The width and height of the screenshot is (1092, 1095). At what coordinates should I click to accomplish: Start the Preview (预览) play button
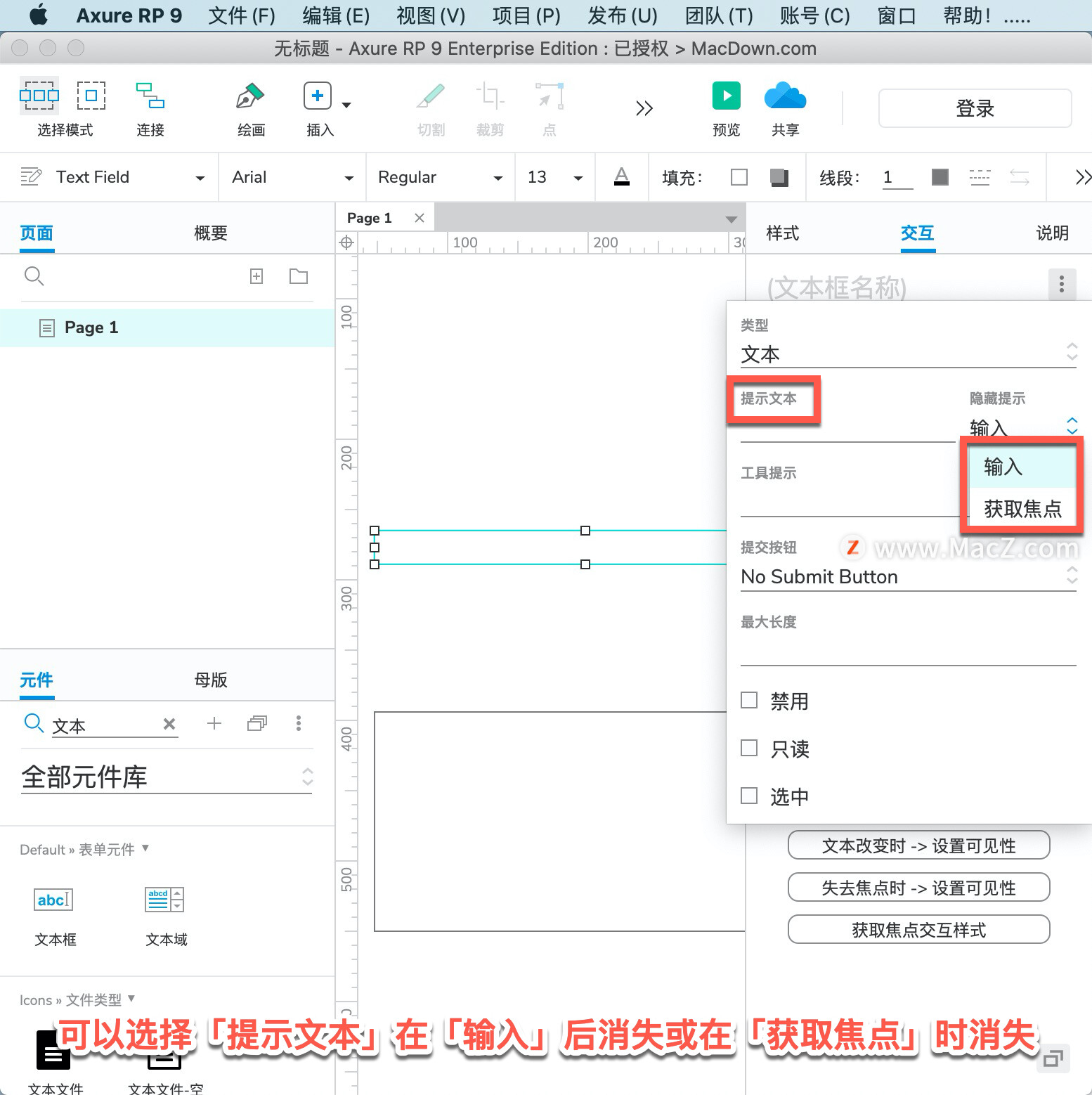coord(727,96)
